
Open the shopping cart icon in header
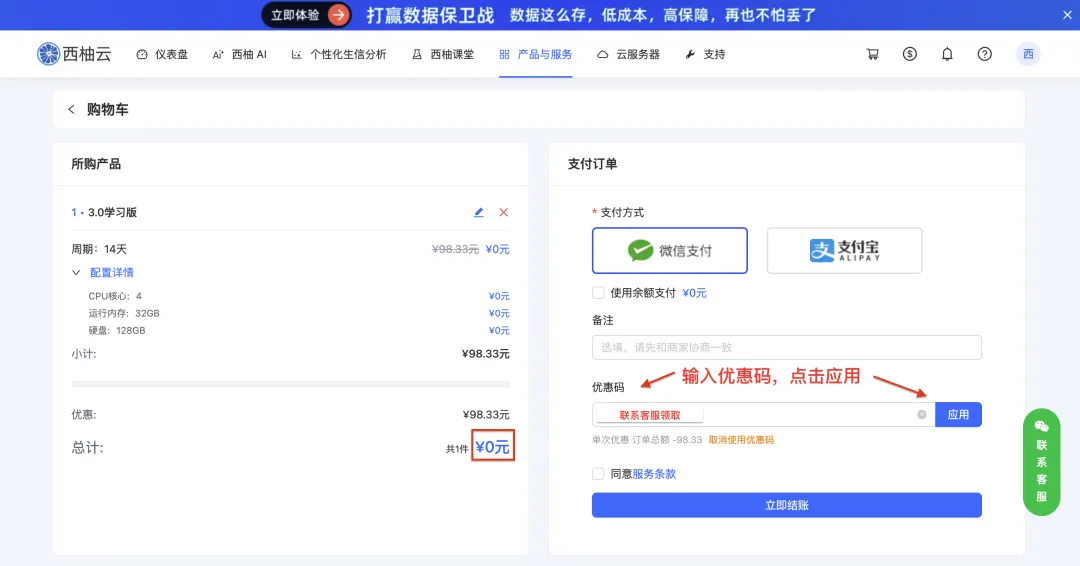pos(873,54)
